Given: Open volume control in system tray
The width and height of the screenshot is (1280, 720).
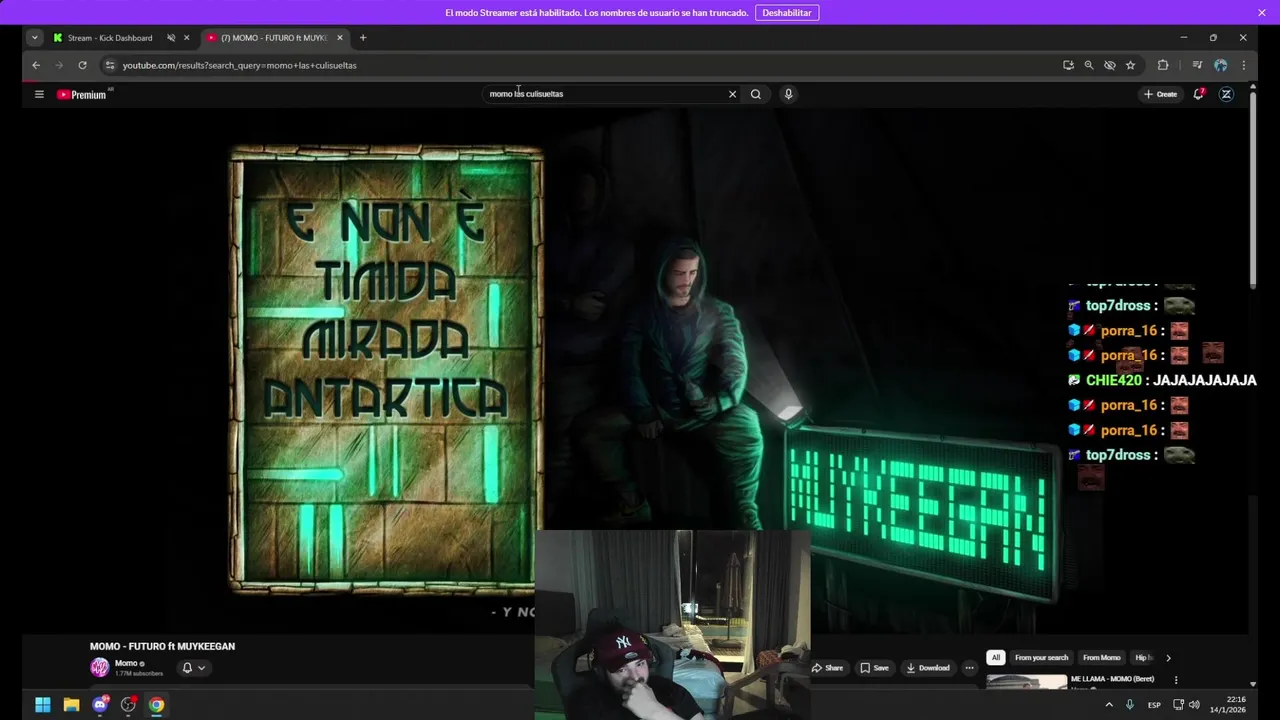Looking at the screenshot, I should [1194, 705].
